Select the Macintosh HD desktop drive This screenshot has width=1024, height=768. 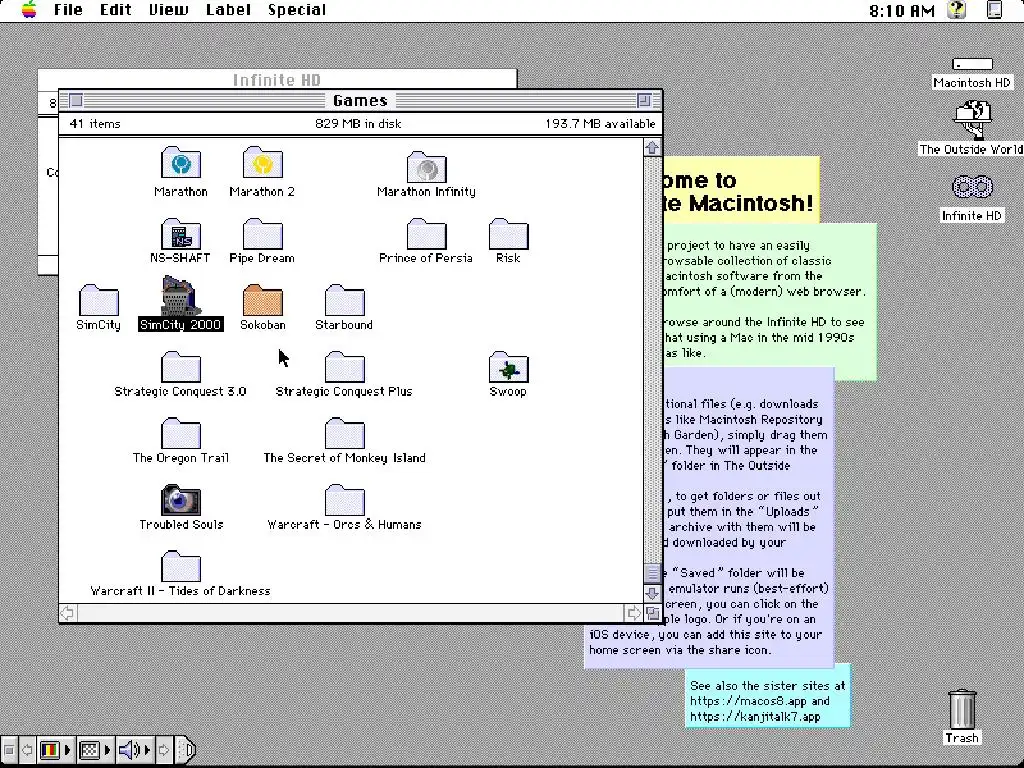pos(972,65)
